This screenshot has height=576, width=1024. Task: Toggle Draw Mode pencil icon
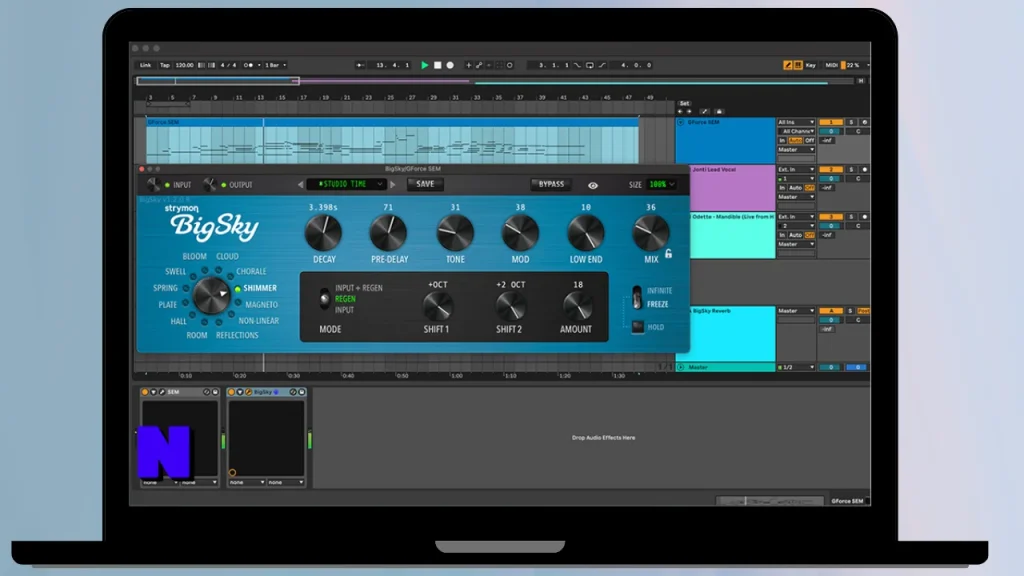tap(788, 65)
